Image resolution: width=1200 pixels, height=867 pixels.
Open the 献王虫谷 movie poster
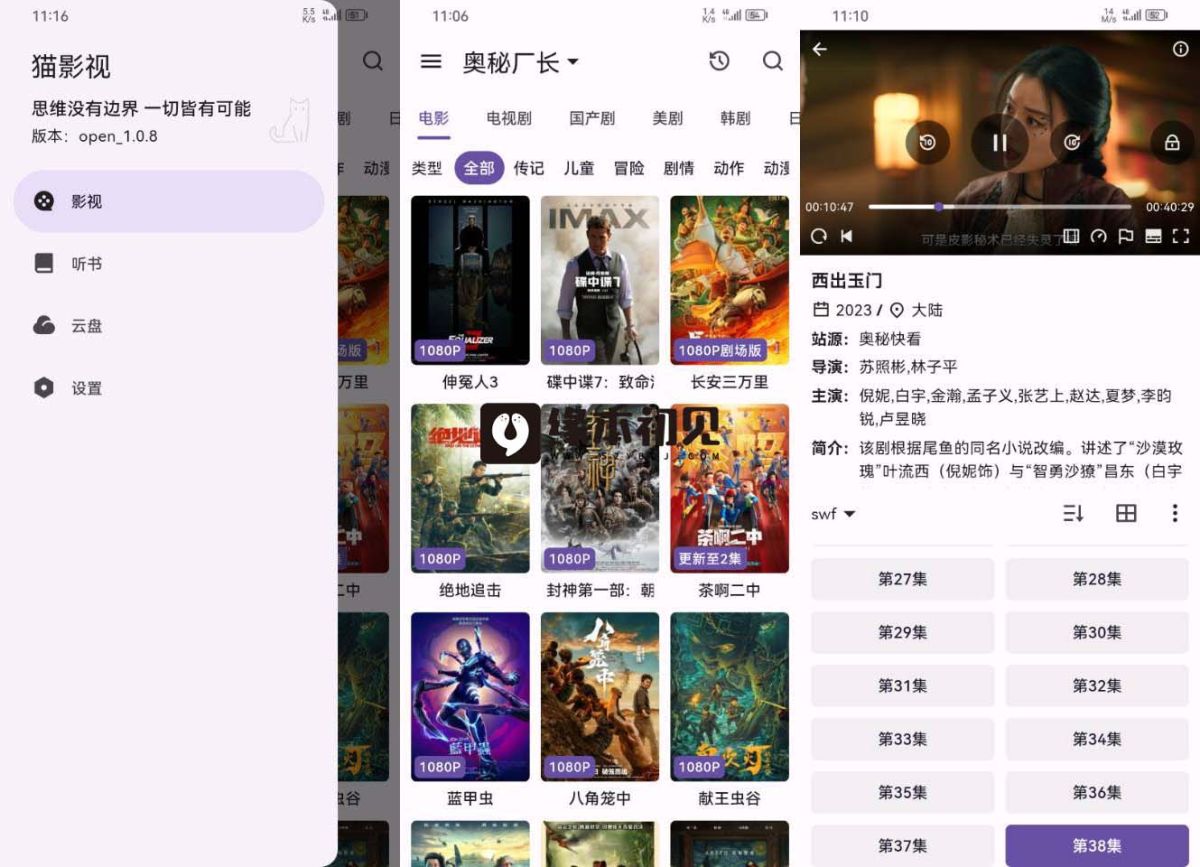(730, 697)
